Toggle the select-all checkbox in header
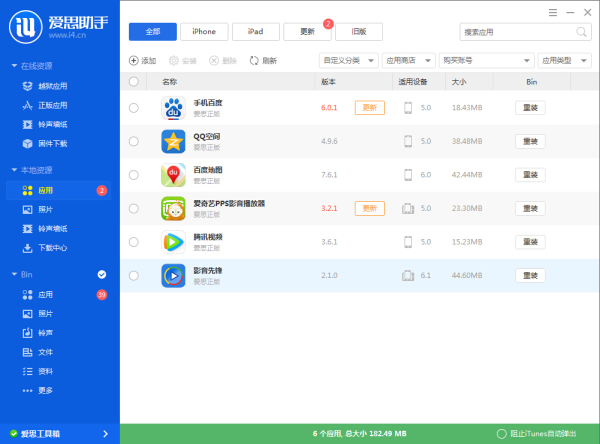The image size is (600, 444). coord(134,82)
